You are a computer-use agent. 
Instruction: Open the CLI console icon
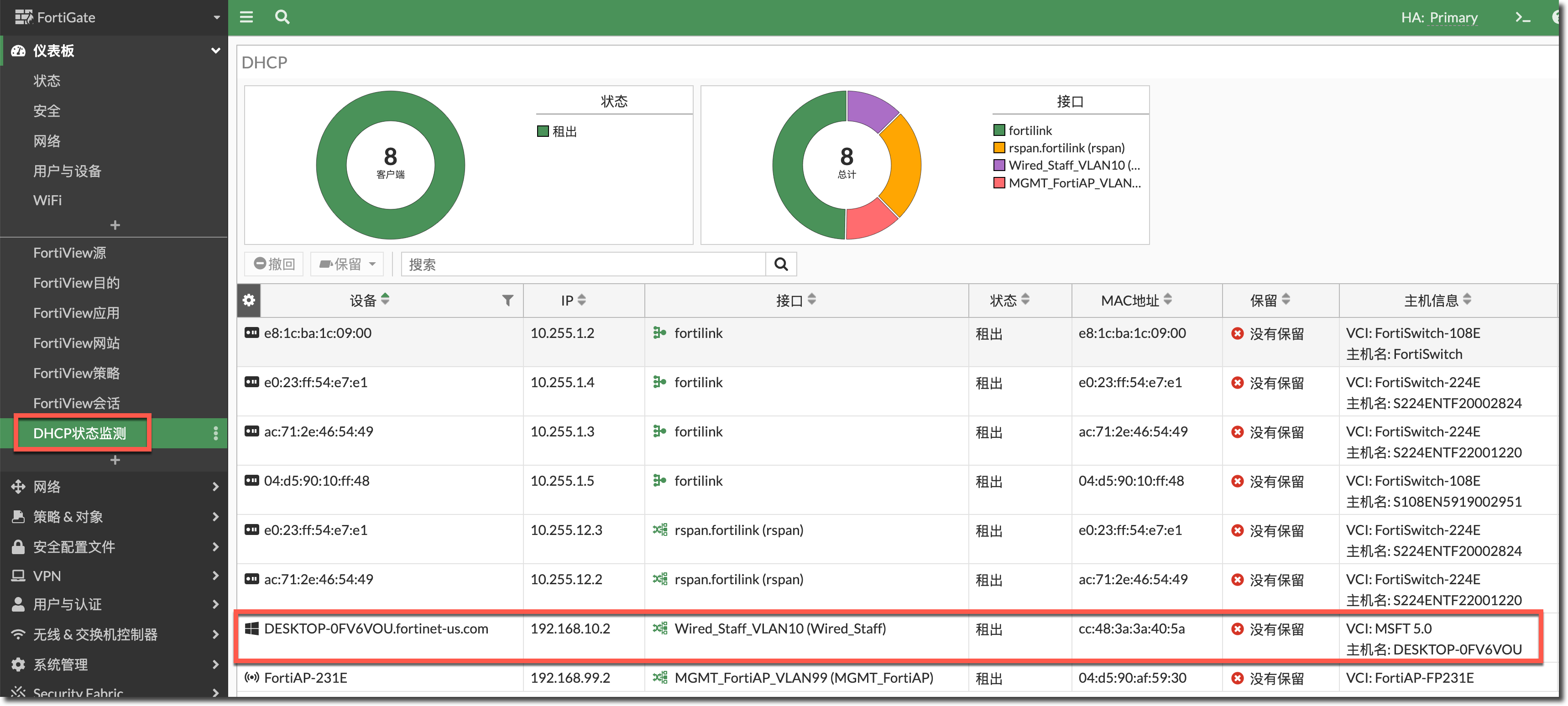tap(1522, 18)
